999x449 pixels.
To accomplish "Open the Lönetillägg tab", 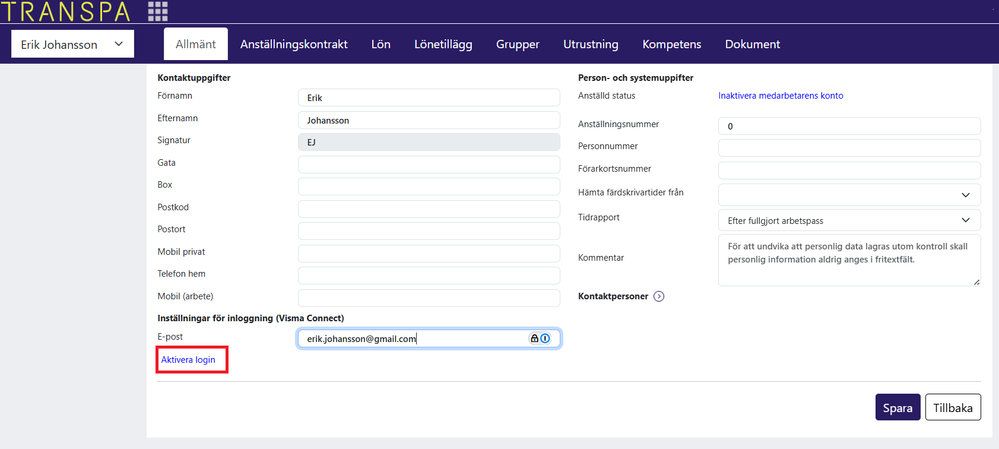I will [x=443, y=45].
